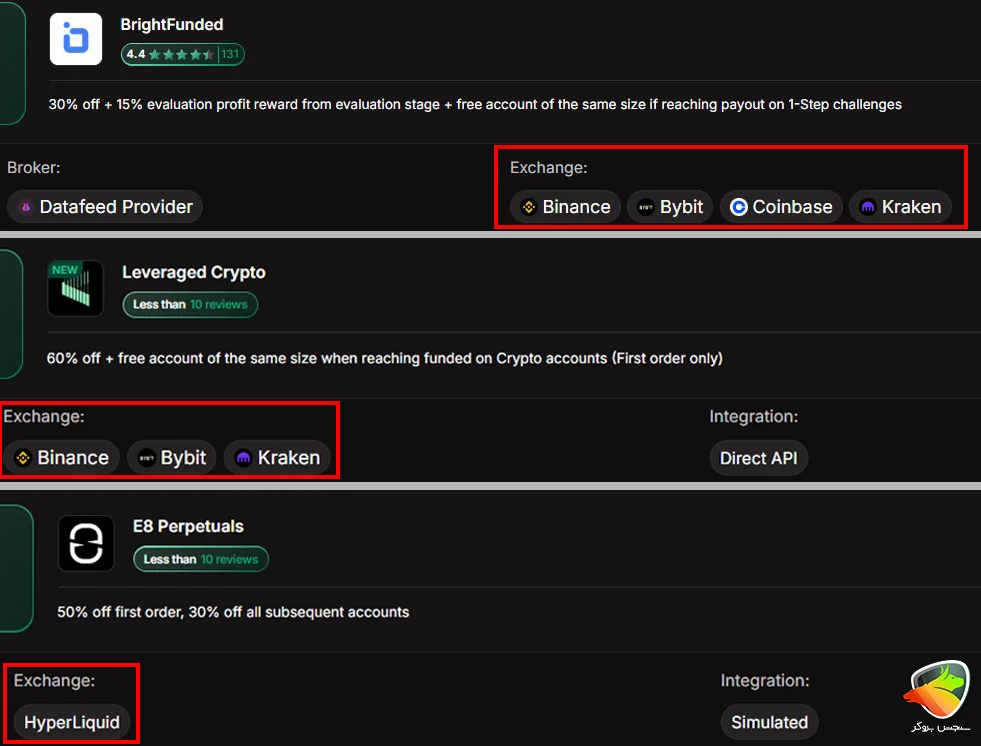Select the Bybit chip under BrightFunded

coord(670,207)
